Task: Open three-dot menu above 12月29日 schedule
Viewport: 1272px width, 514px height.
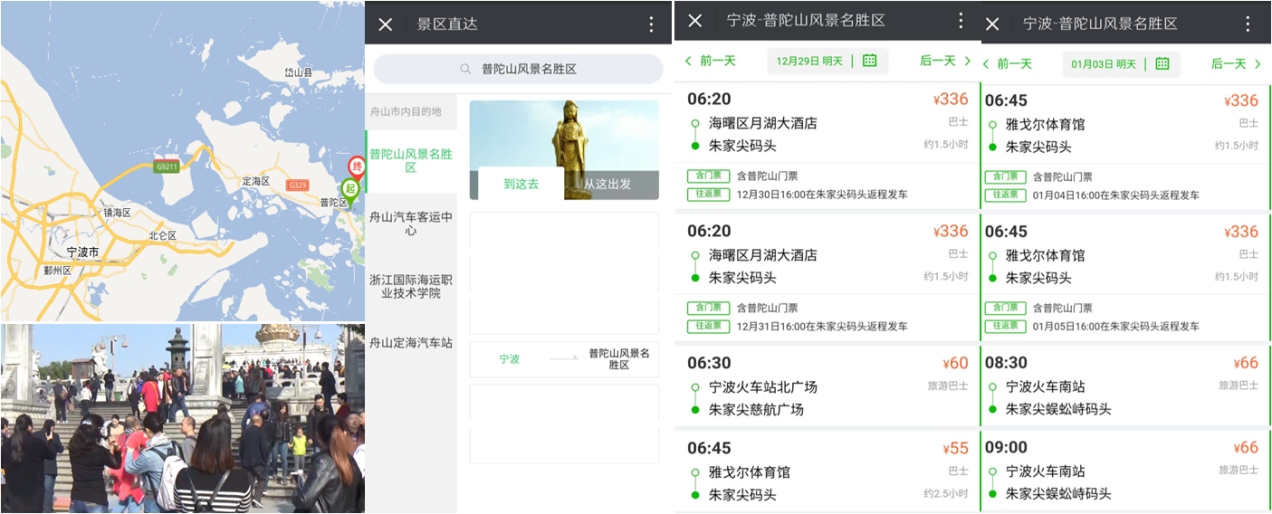Action: [961, 21]
